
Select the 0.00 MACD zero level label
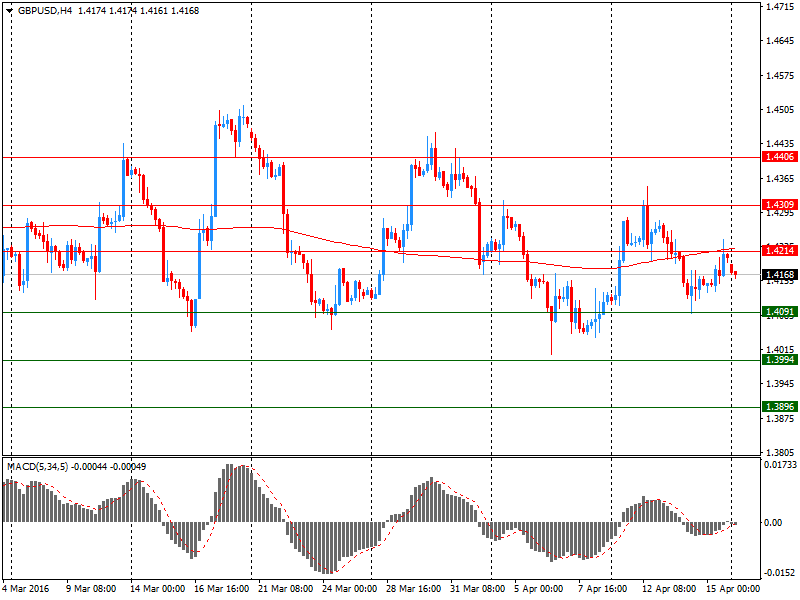pos(773,522)
